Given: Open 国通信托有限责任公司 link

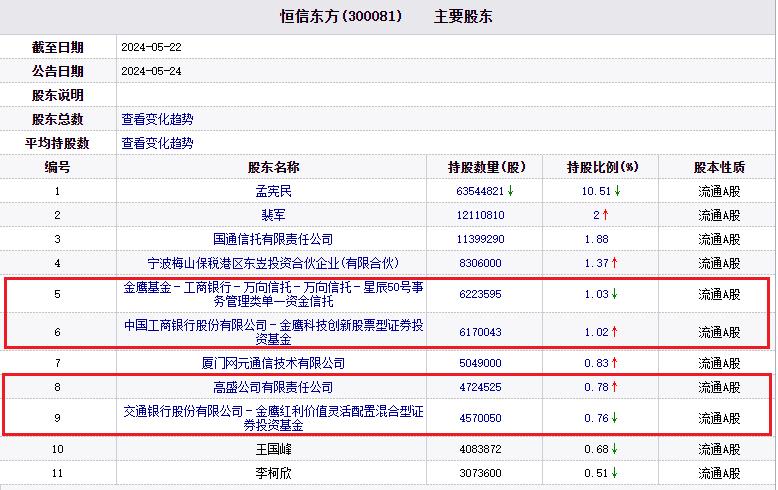Looking at the screenshot, I should 273,240.
